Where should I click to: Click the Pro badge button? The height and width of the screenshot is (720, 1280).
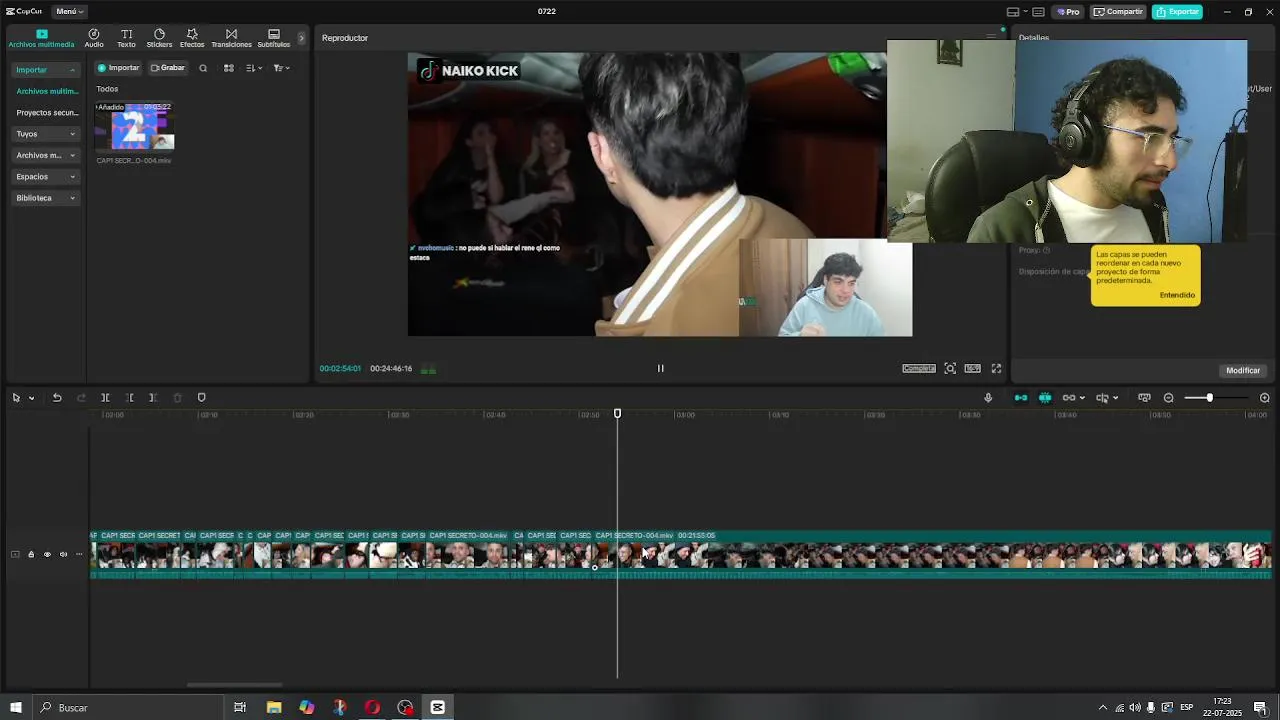[1068, 12]
